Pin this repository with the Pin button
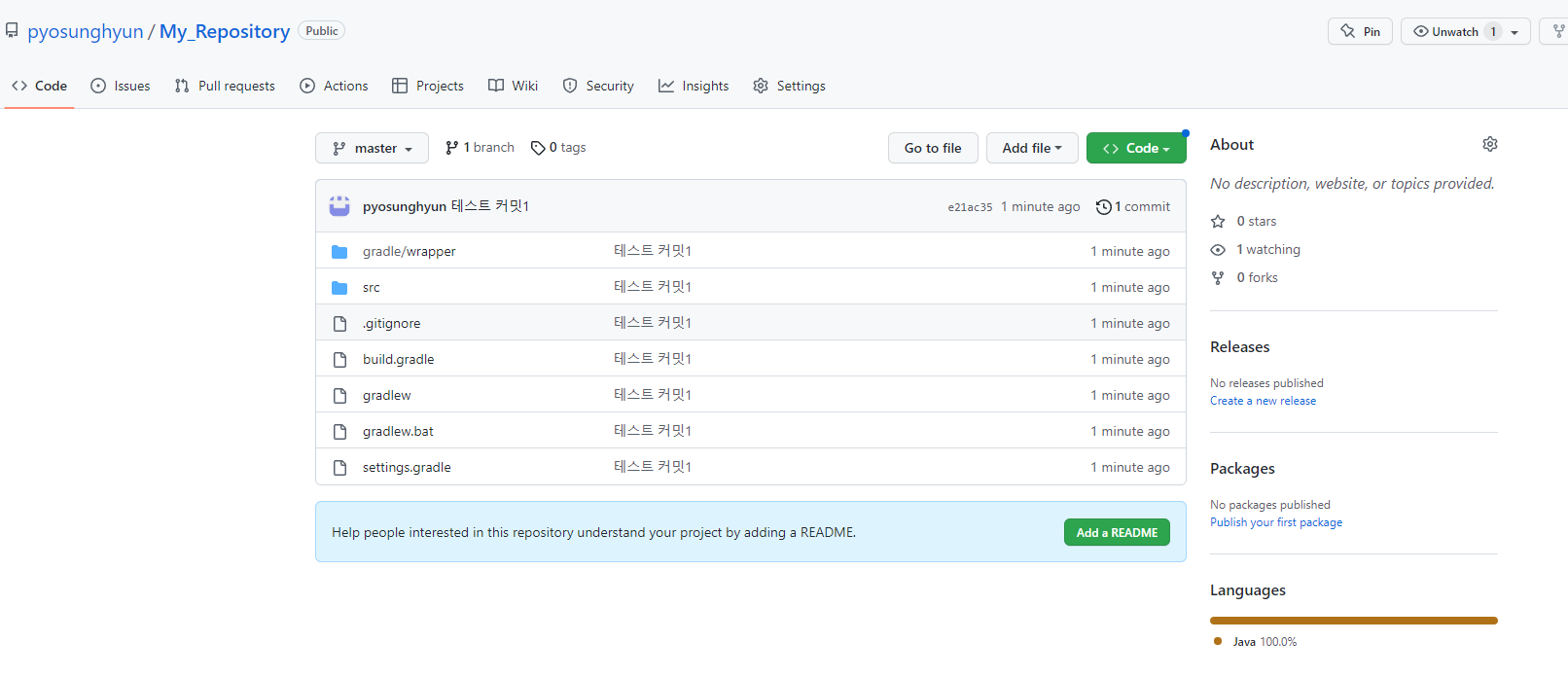Viewport: 1568px width, 678px height. 1360,31
